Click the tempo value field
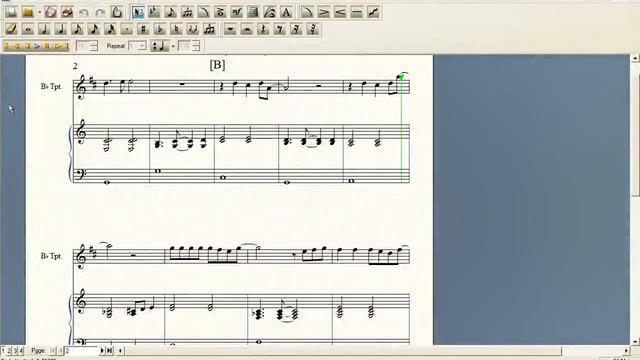Screen dimensions: 640x360 point(185,46)
